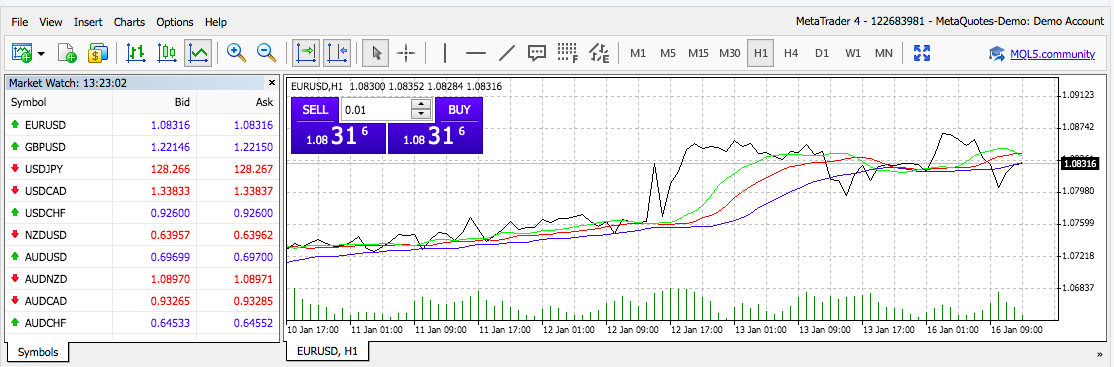Open the MQL5.community link
1114x367 pixels.
point(1052,53)
